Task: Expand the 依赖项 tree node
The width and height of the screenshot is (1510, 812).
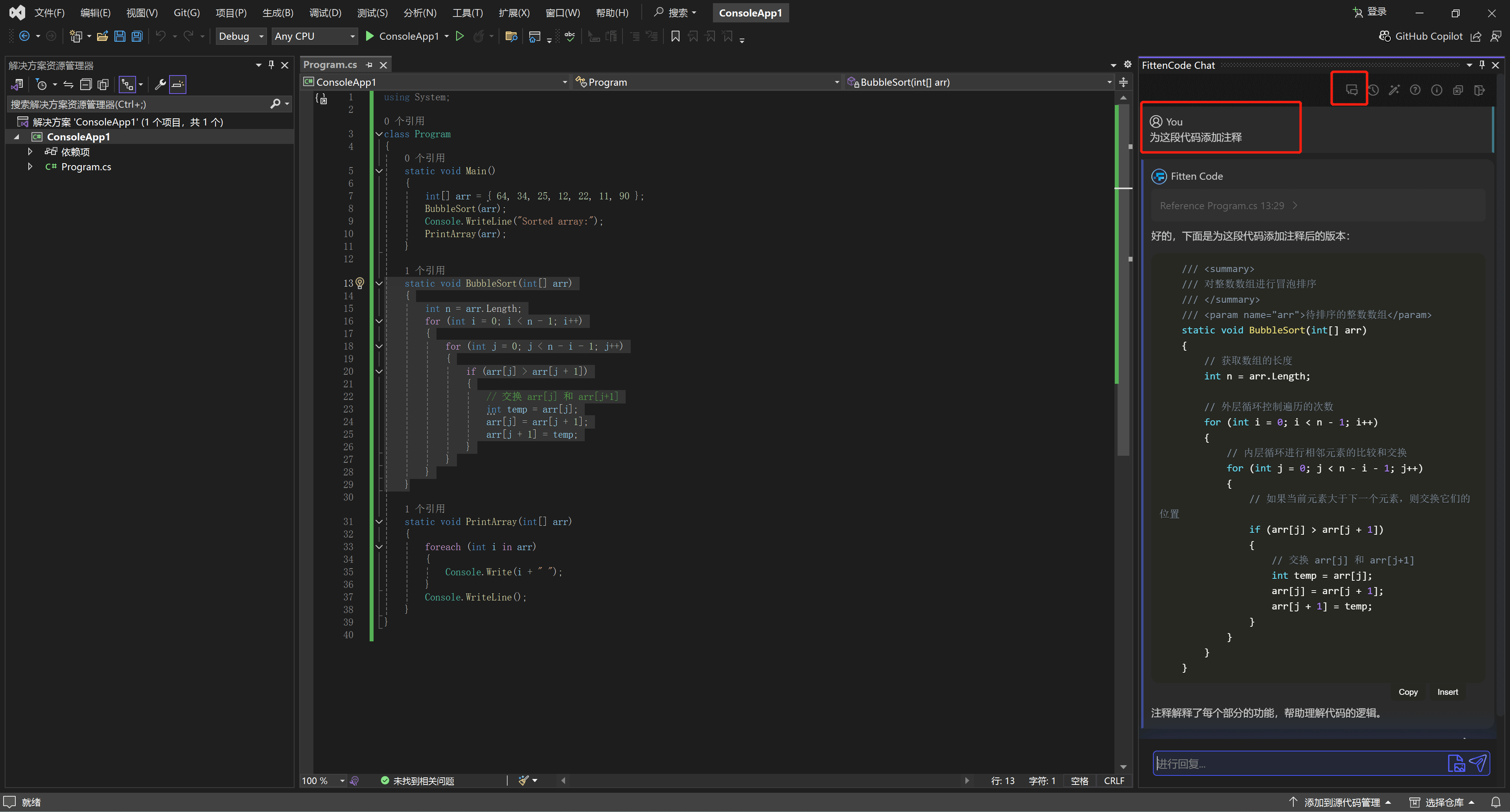Action: (30, 152)
